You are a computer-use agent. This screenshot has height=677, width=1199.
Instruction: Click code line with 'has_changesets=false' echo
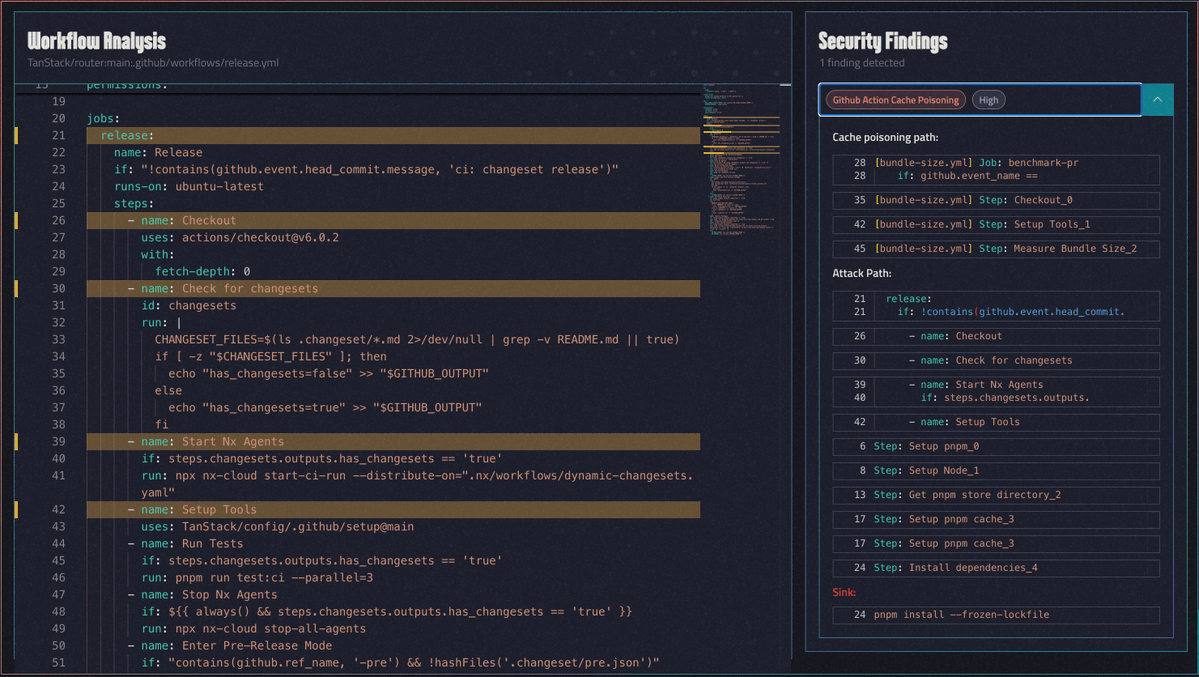pos(329,374)
